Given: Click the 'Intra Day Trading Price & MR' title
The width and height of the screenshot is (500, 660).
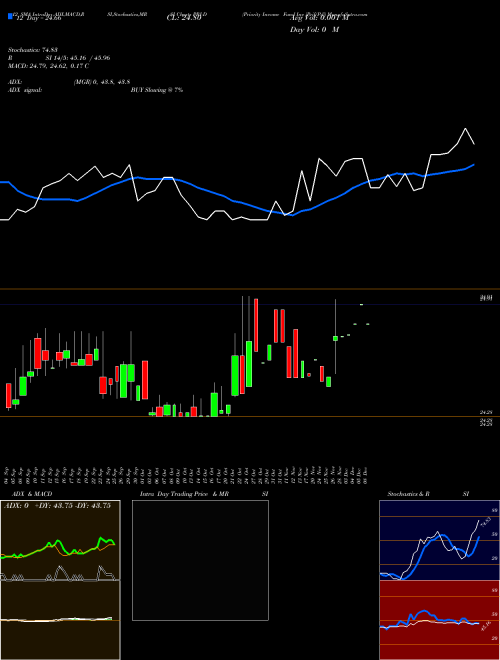Looking at the screenshot, I should click(x=184, y=494).
